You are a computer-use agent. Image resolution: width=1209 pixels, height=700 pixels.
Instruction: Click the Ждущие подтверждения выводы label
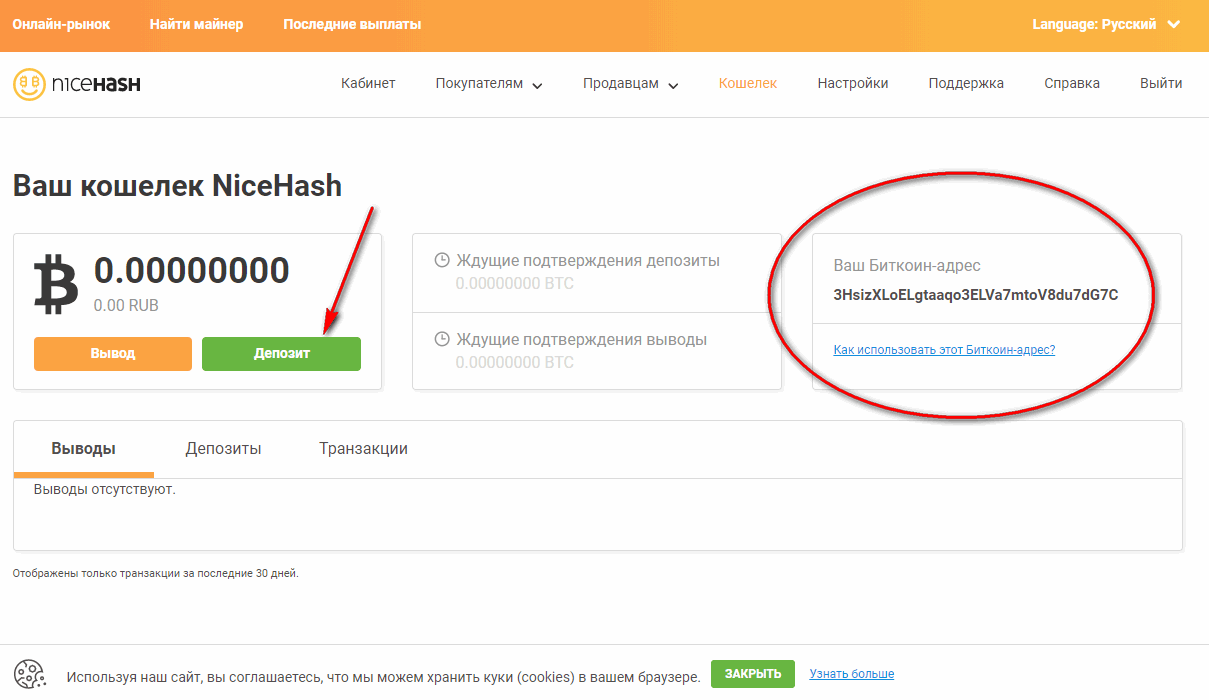[581, 340]
